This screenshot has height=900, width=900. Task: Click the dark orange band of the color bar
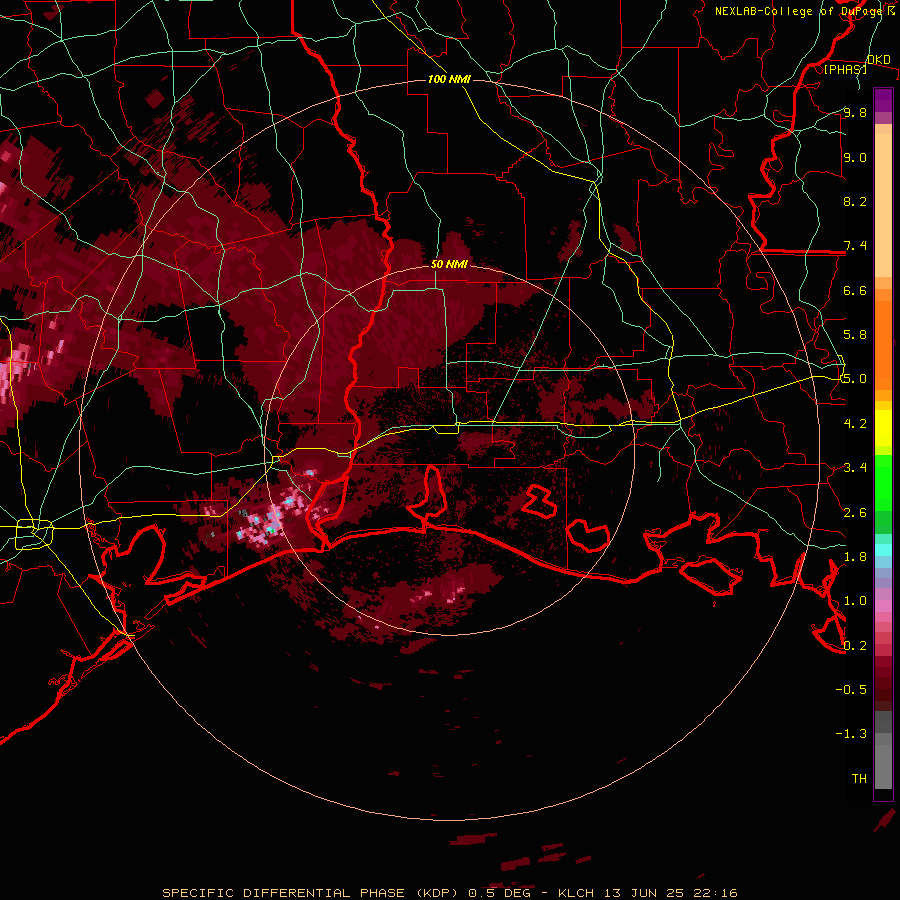[883, 345]
